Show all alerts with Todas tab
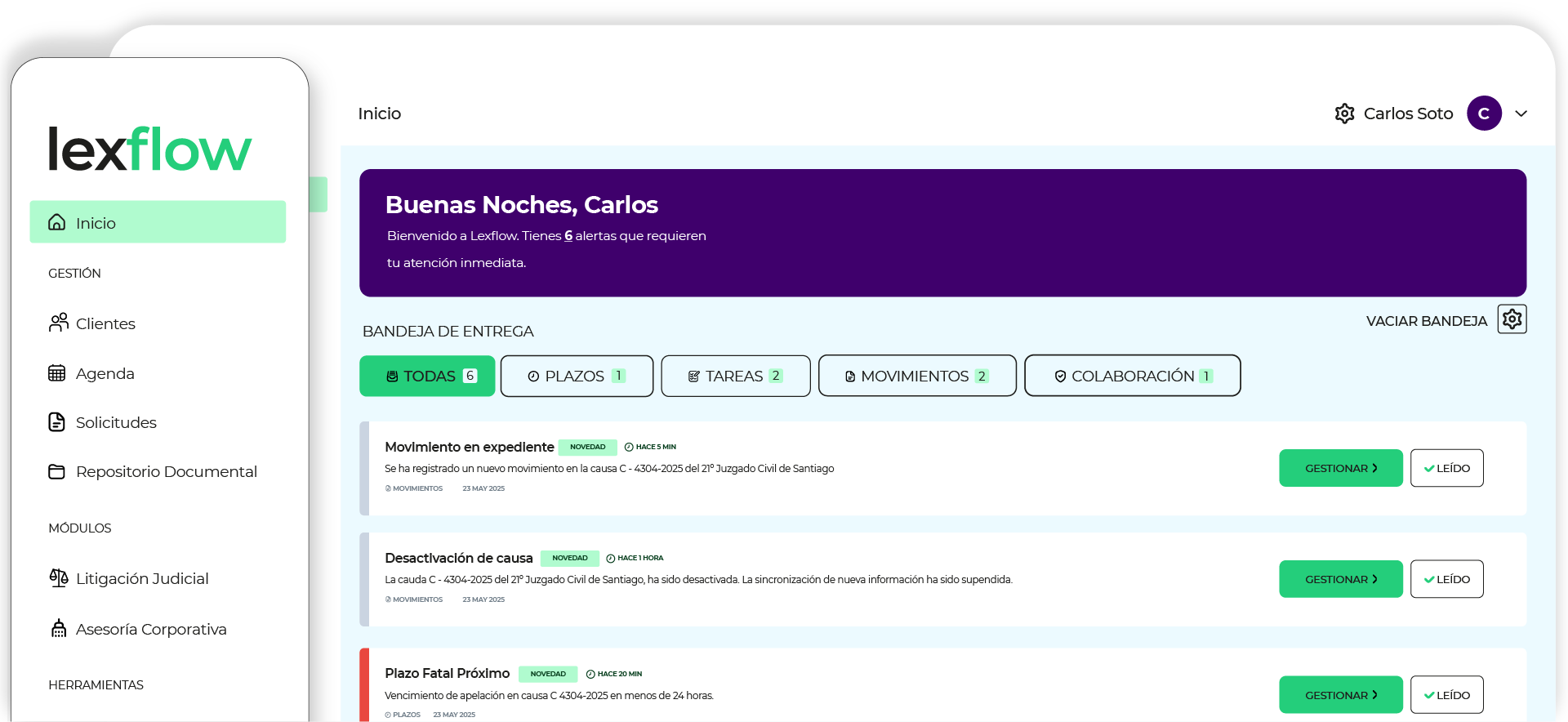 coord(427,376)
